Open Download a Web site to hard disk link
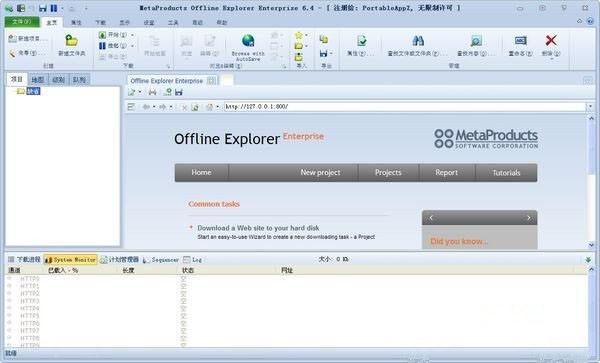Image resolution: width=600 pixels, height=363 pixels. tap(258, 228)
